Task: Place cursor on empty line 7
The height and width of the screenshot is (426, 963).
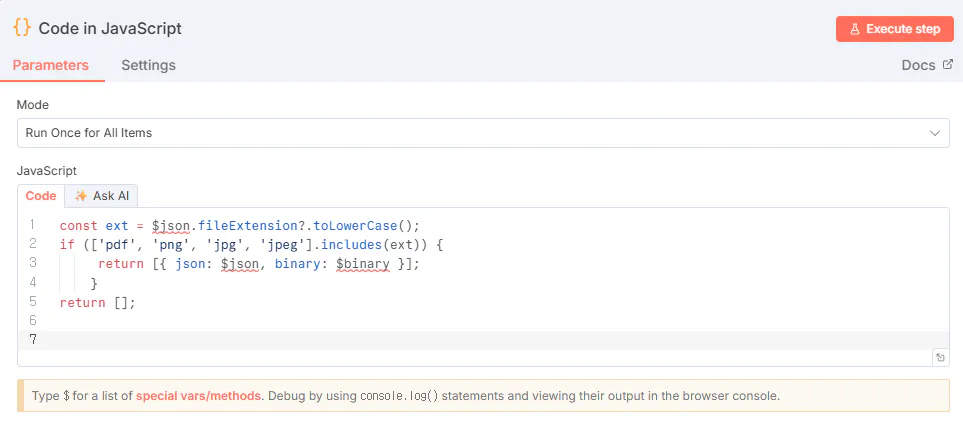Action: click(400, 340)
